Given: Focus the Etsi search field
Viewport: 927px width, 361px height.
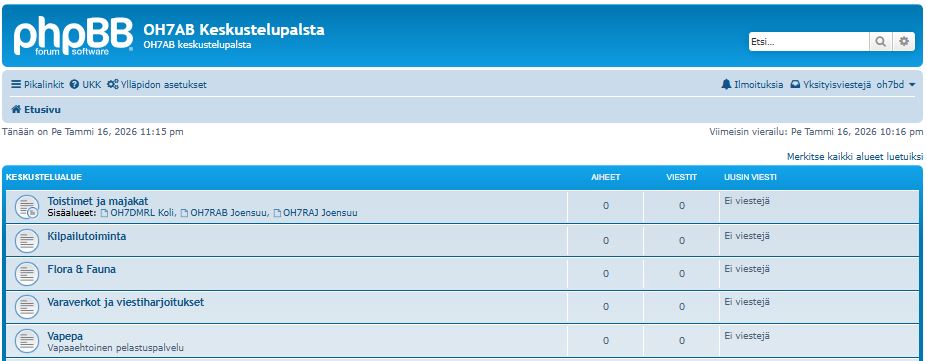Looking at the screenshot, I should pos(809,41).
